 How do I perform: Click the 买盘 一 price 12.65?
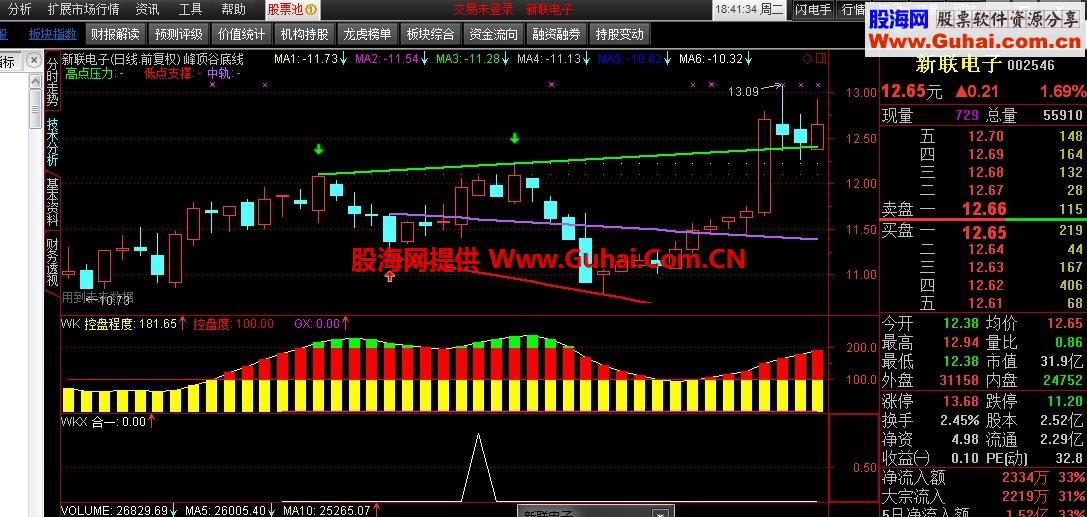(x=984, y=231)
